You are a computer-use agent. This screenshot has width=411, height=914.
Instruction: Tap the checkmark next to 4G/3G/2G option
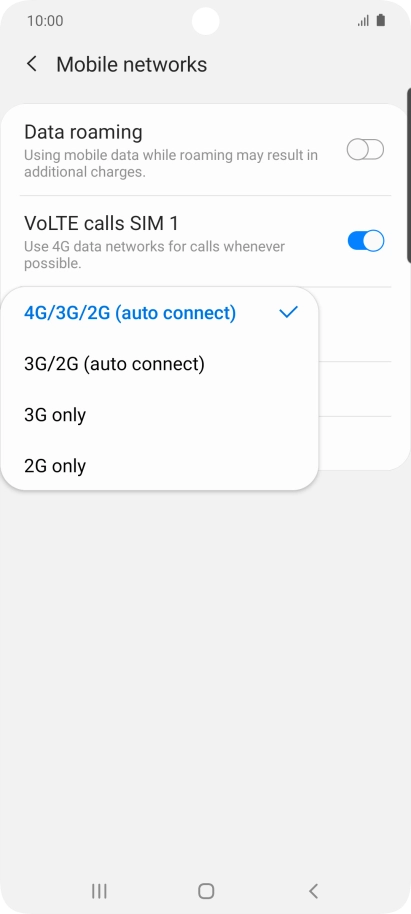(x=289, y=312)
